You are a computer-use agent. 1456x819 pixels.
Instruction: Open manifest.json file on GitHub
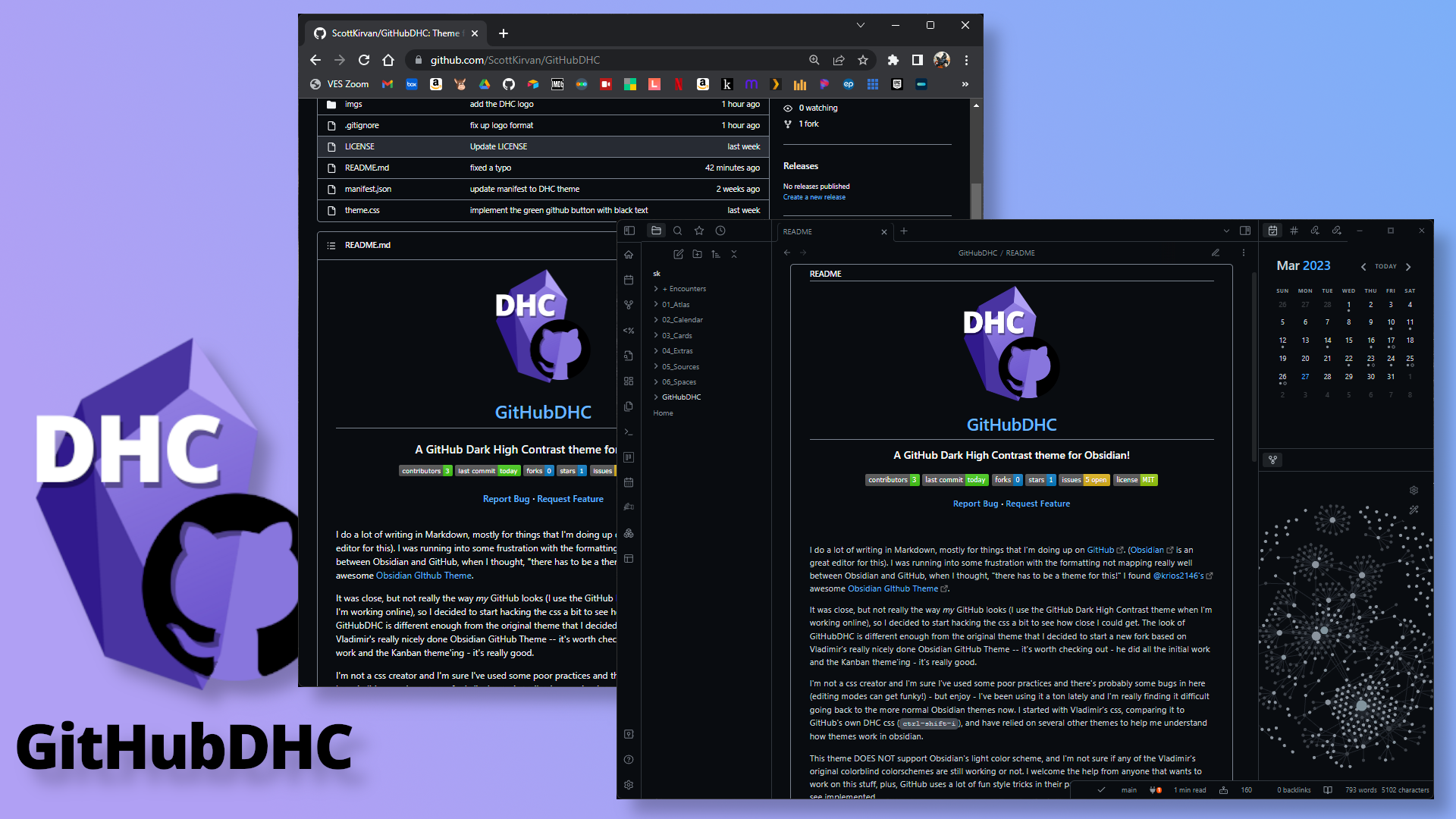click(x=368, y=189)
